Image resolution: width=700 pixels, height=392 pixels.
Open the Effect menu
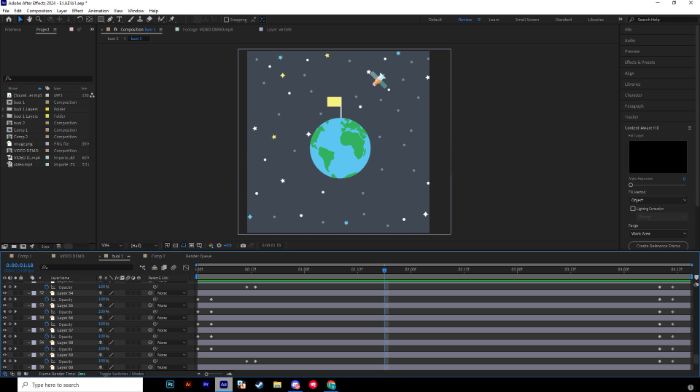tap(77, 11)
